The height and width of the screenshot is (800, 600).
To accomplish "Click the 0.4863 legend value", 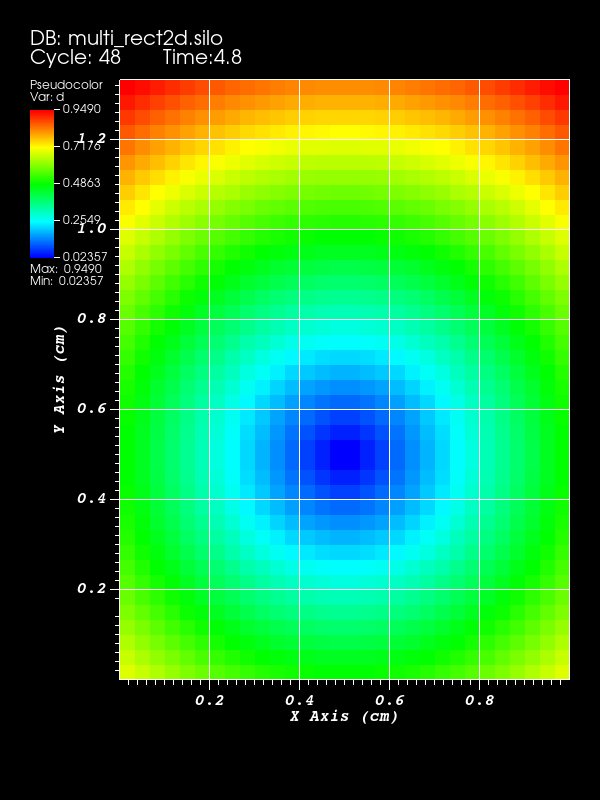I will [85, 183].
